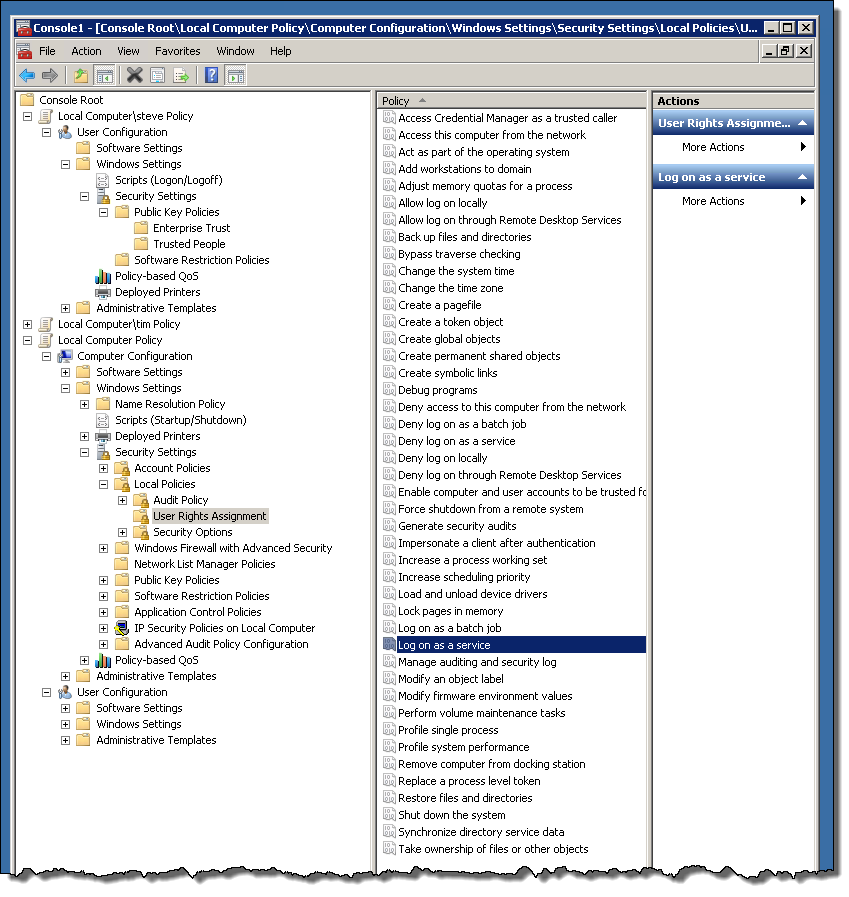Open Properties from the toolbar icon
849x897 pixels.
[x=157, y=75]
